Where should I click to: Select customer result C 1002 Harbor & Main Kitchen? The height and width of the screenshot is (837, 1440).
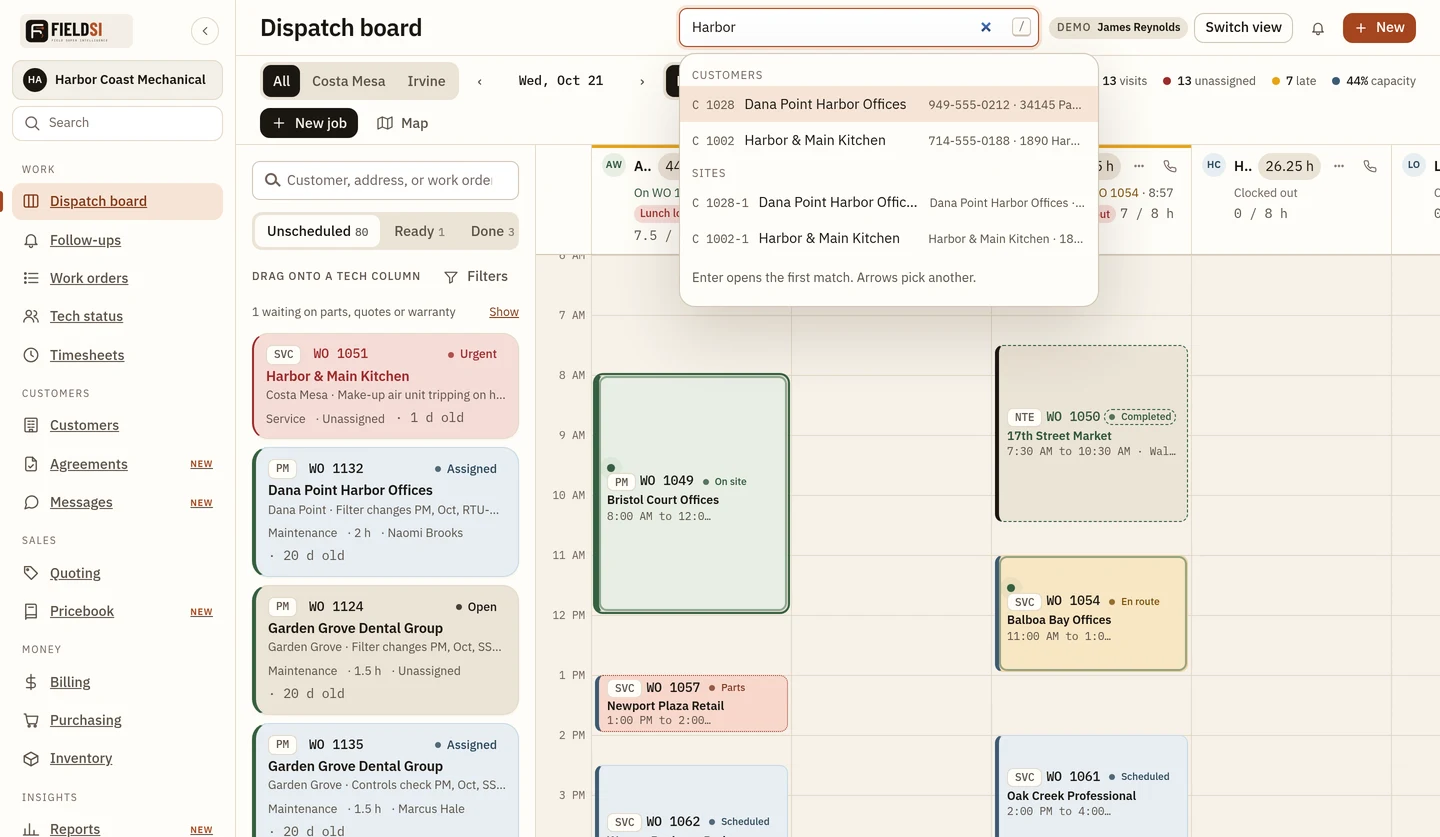[x=888, y=140]
